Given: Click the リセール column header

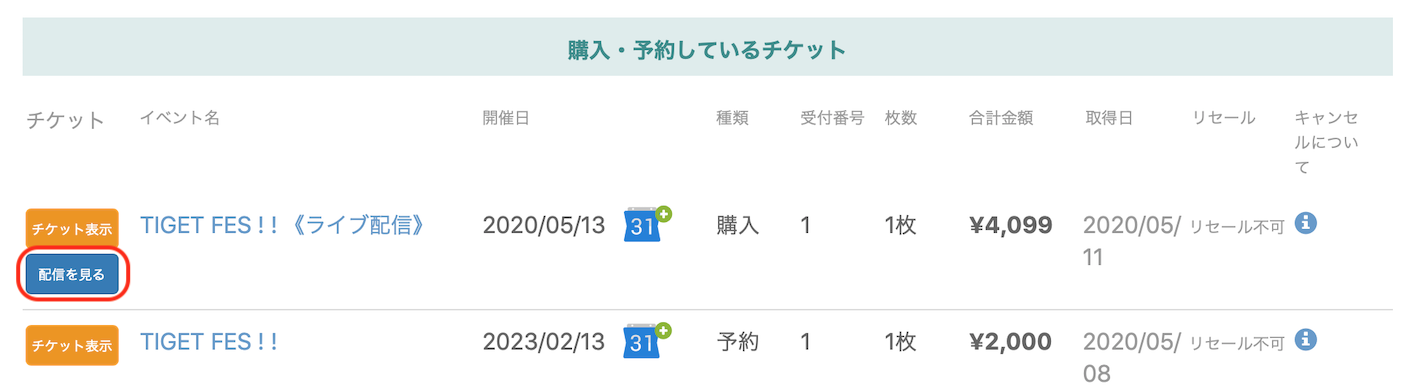Looking at the screenshot, I should 1223,118.
